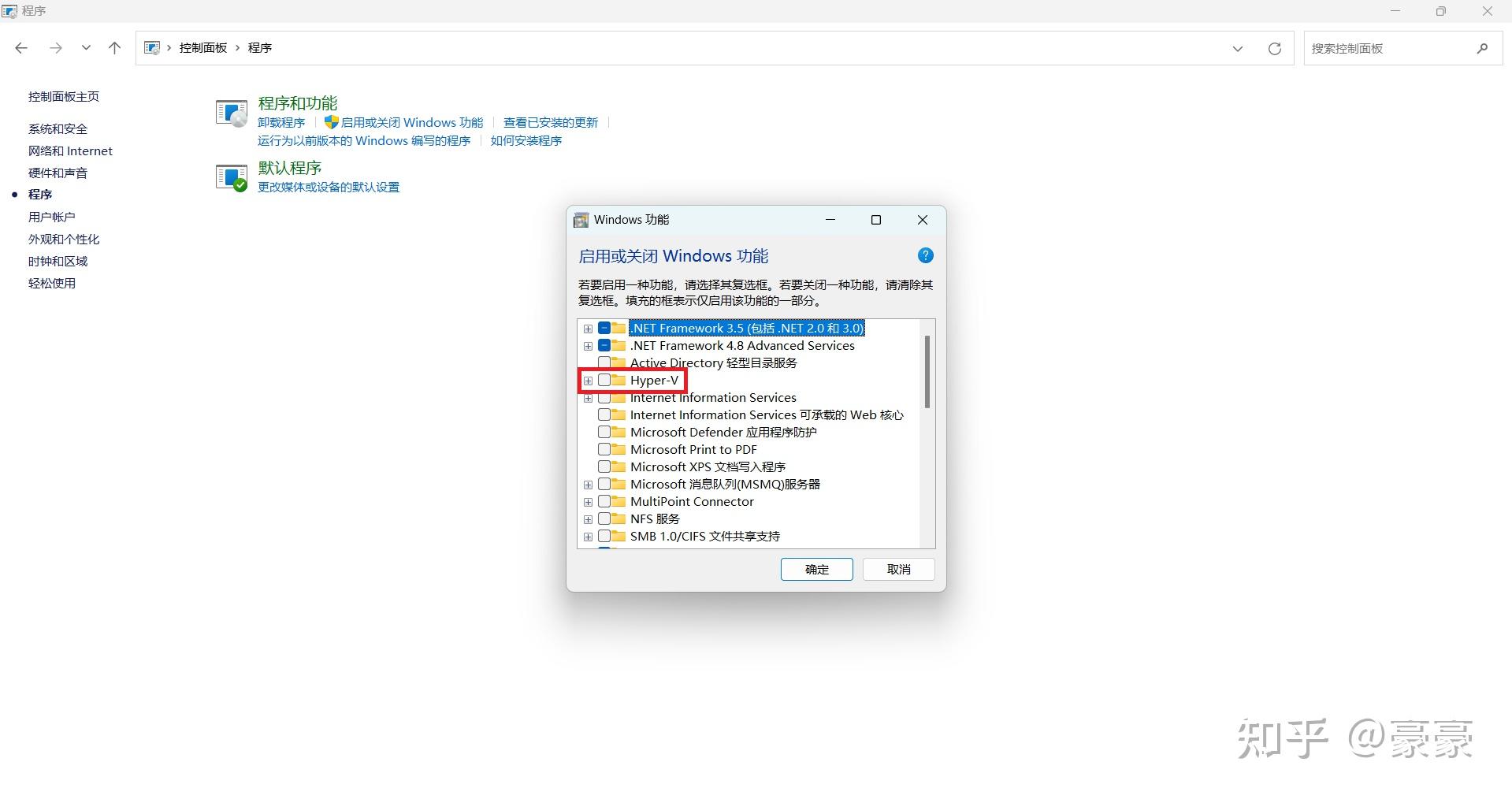Enable the Hyper-V checkbox
Image resolution: width=1512 pixels, height=799 pixels.
[604, 380]
